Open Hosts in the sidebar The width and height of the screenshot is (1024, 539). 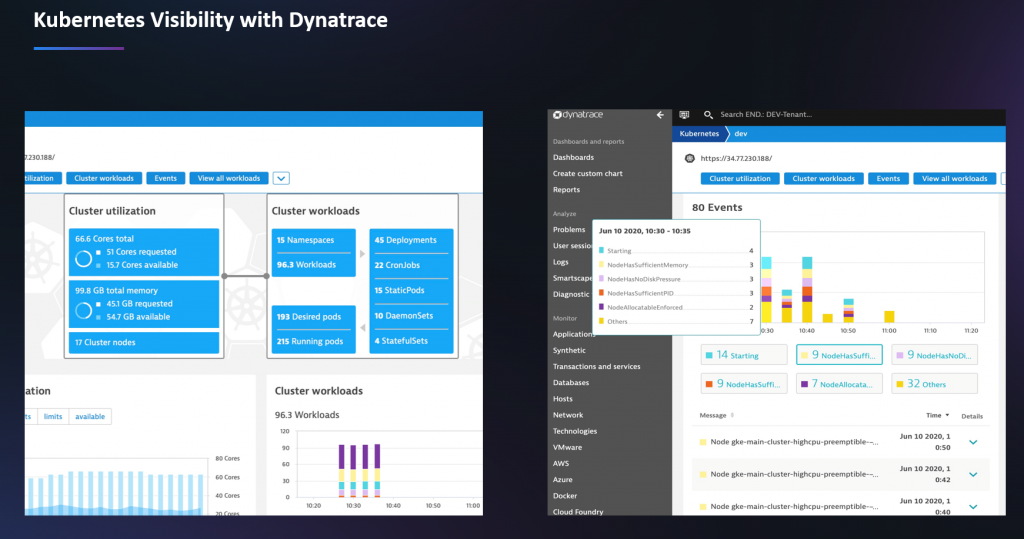click(x=562, y=399)
